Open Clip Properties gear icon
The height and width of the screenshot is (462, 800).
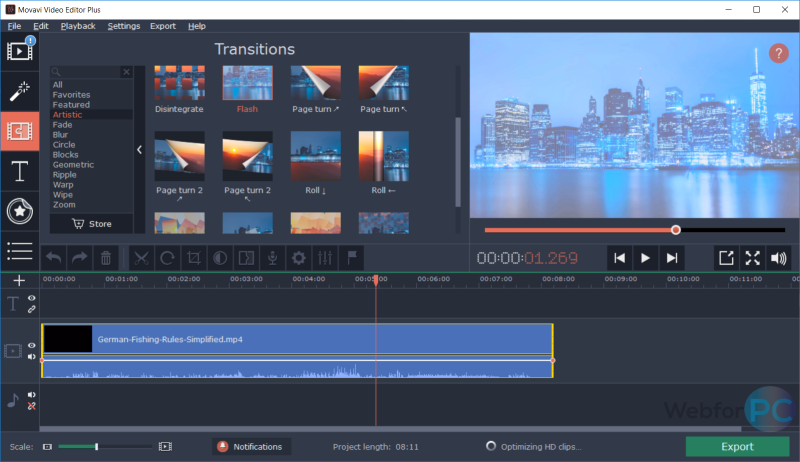(298, 257)
